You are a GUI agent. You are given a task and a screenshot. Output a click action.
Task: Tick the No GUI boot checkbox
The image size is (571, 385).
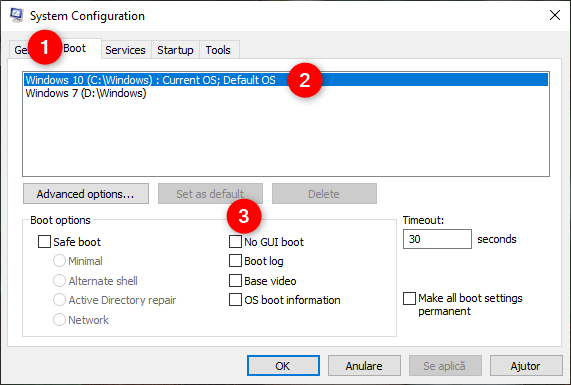click(235, 241)
